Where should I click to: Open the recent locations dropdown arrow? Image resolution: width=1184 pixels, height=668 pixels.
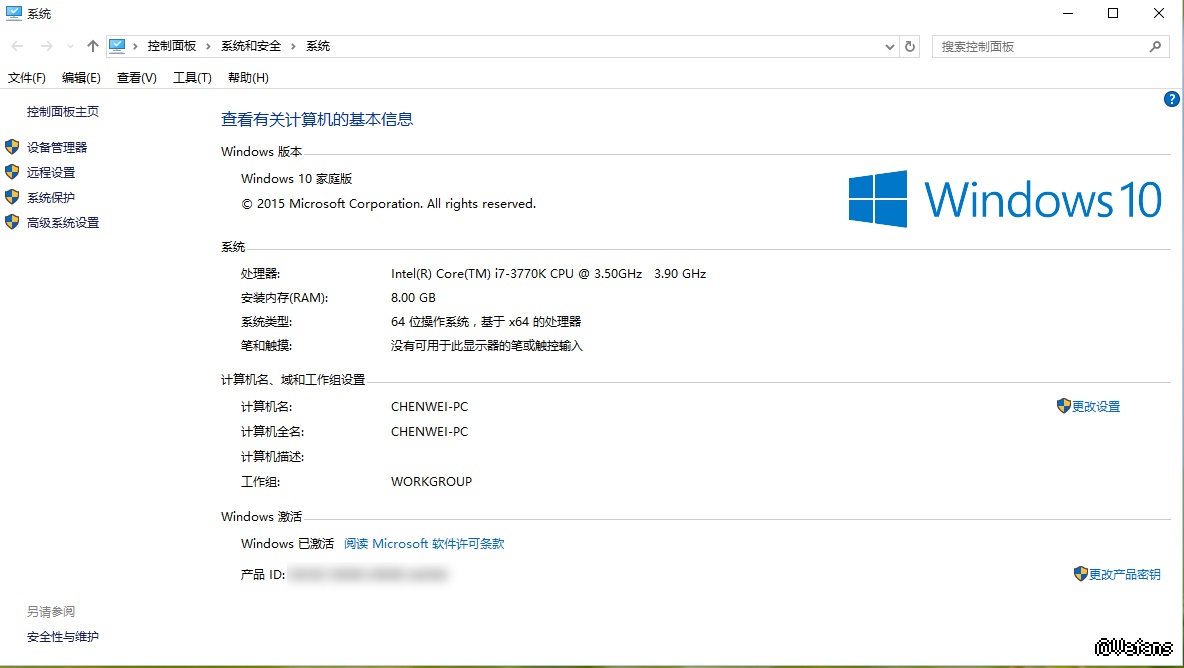70,46
